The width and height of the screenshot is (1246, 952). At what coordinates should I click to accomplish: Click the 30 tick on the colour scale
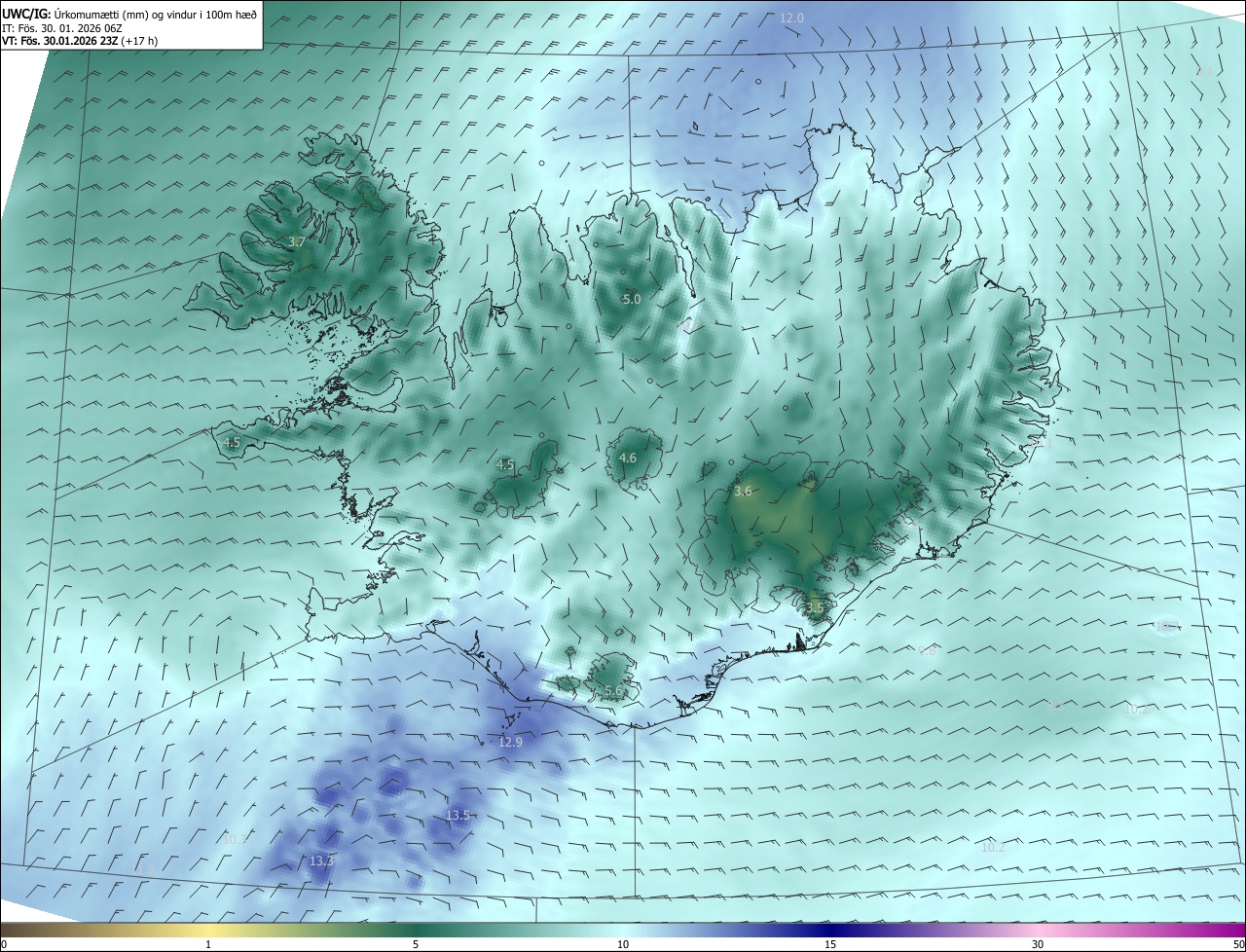1038,945
